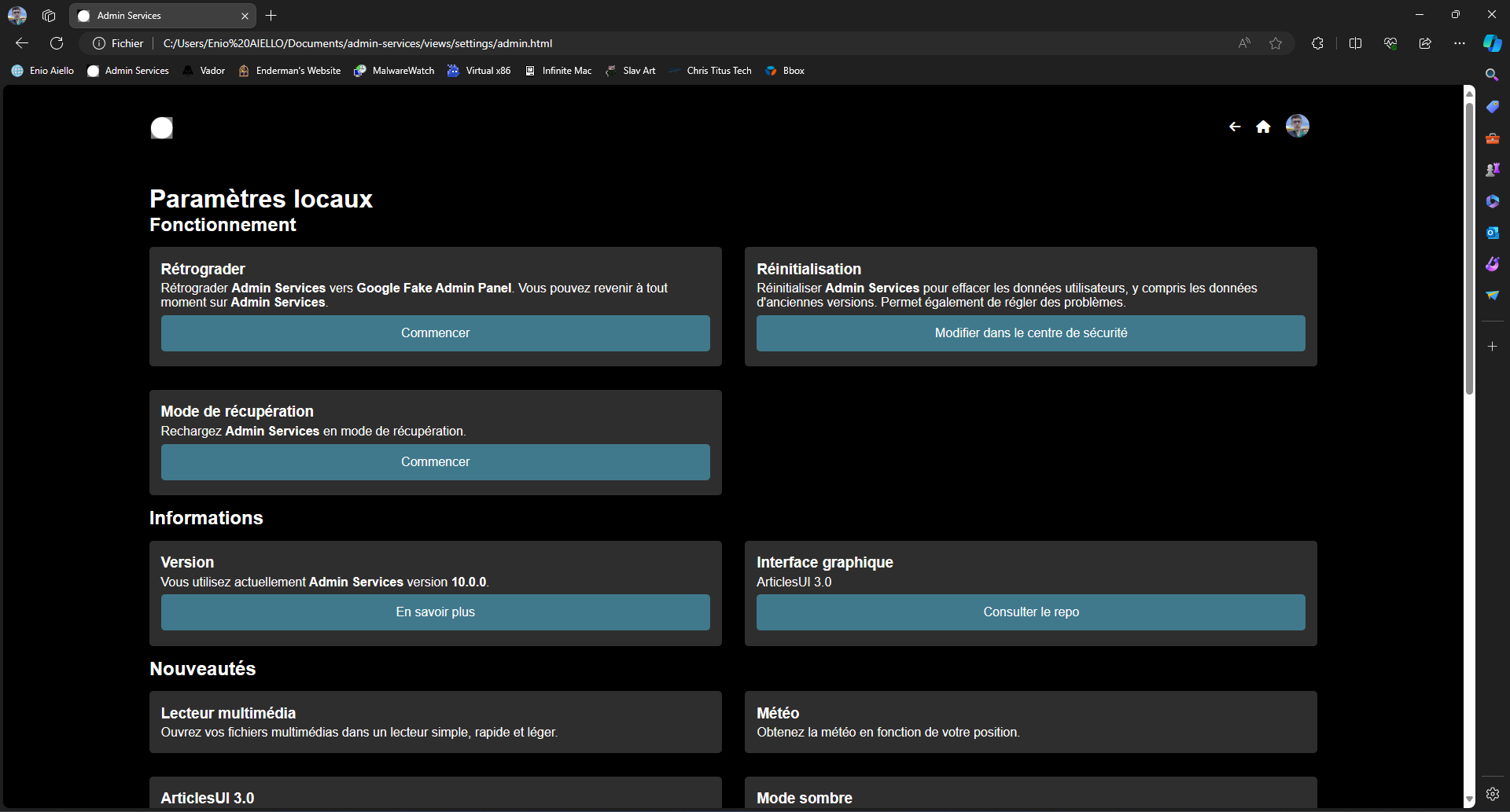
Task: Click Modifier dans le centre de sécurité
Action: 1031,333
